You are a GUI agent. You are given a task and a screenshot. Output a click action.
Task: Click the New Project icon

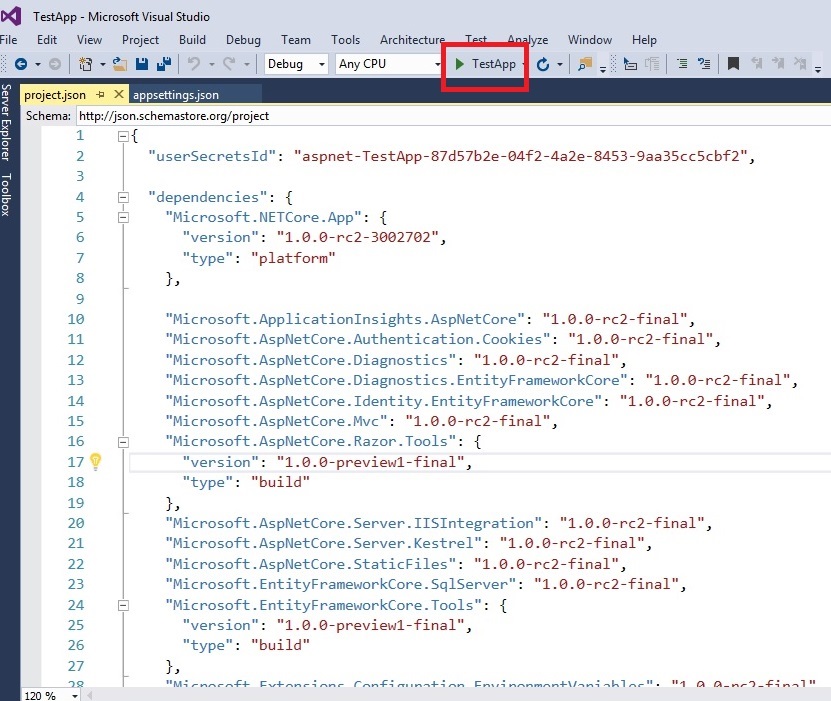(85, 64)
